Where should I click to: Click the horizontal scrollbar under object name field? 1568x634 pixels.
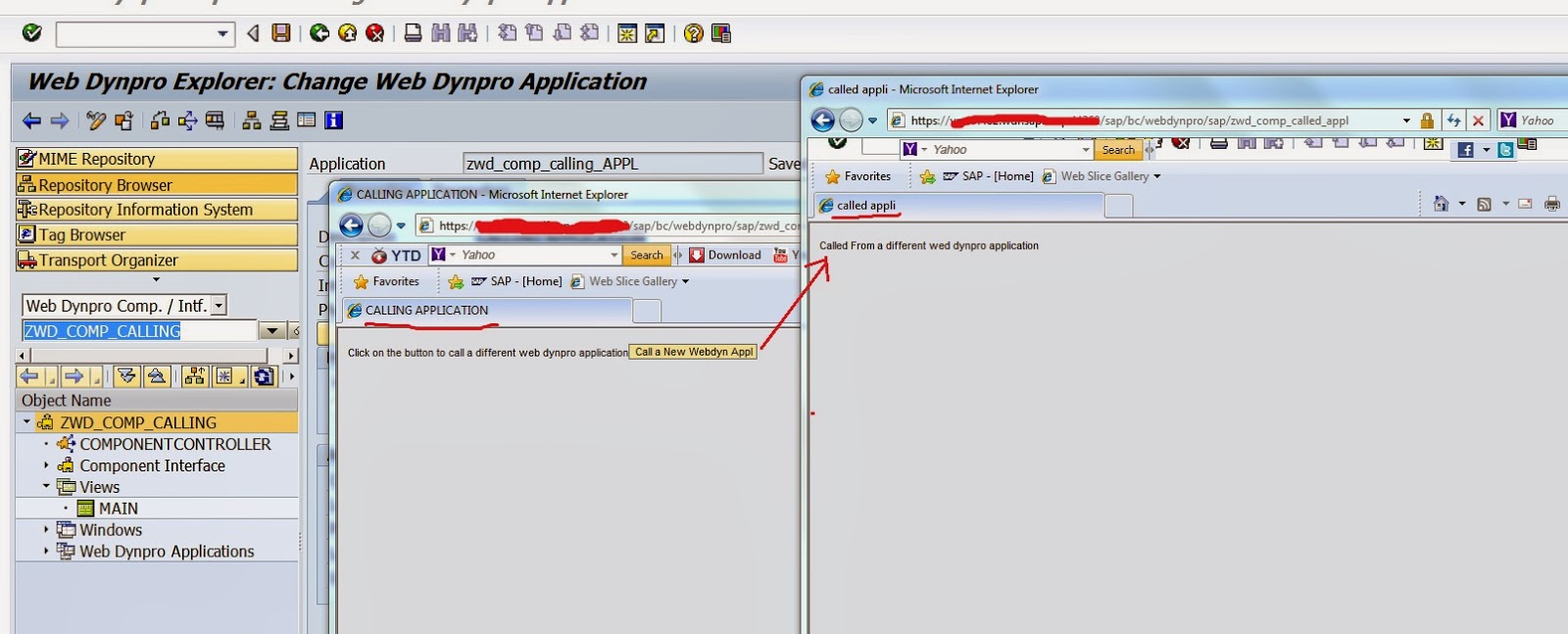pos(157,355)
